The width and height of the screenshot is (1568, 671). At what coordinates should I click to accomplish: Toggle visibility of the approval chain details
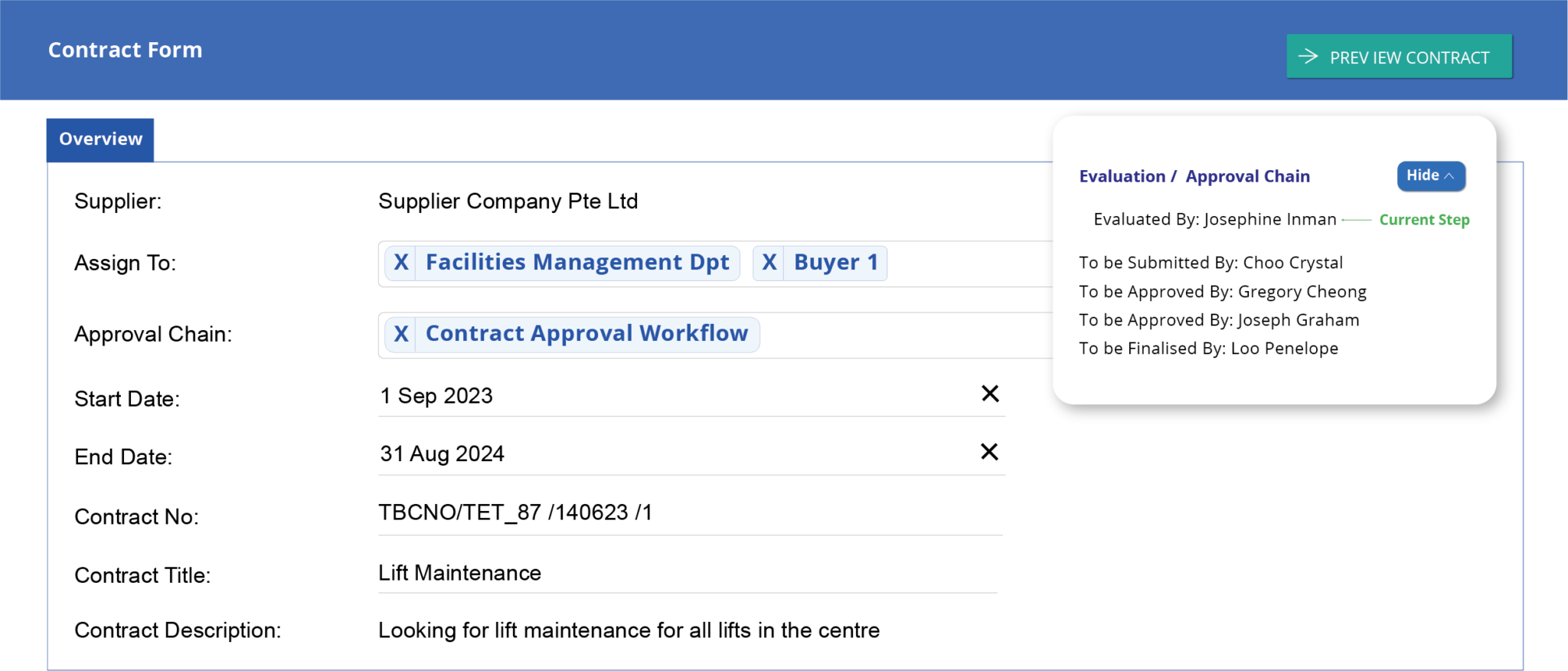click(1430, 175)
